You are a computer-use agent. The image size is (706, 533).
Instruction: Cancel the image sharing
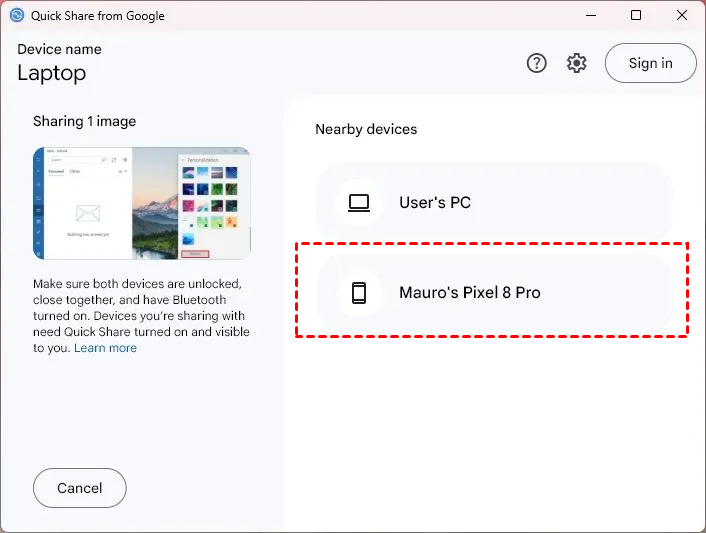pyautogui.click(x=80, y=488)
